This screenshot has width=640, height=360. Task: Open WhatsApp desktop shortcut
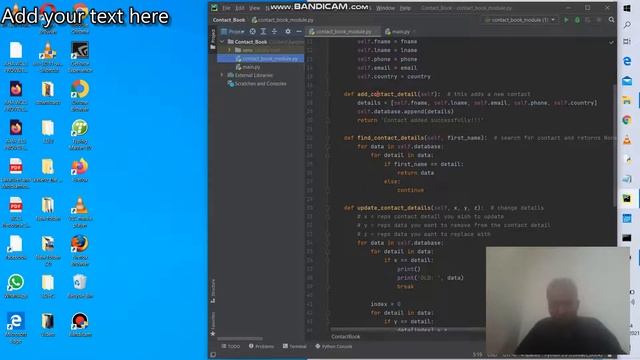click(16, 287)
